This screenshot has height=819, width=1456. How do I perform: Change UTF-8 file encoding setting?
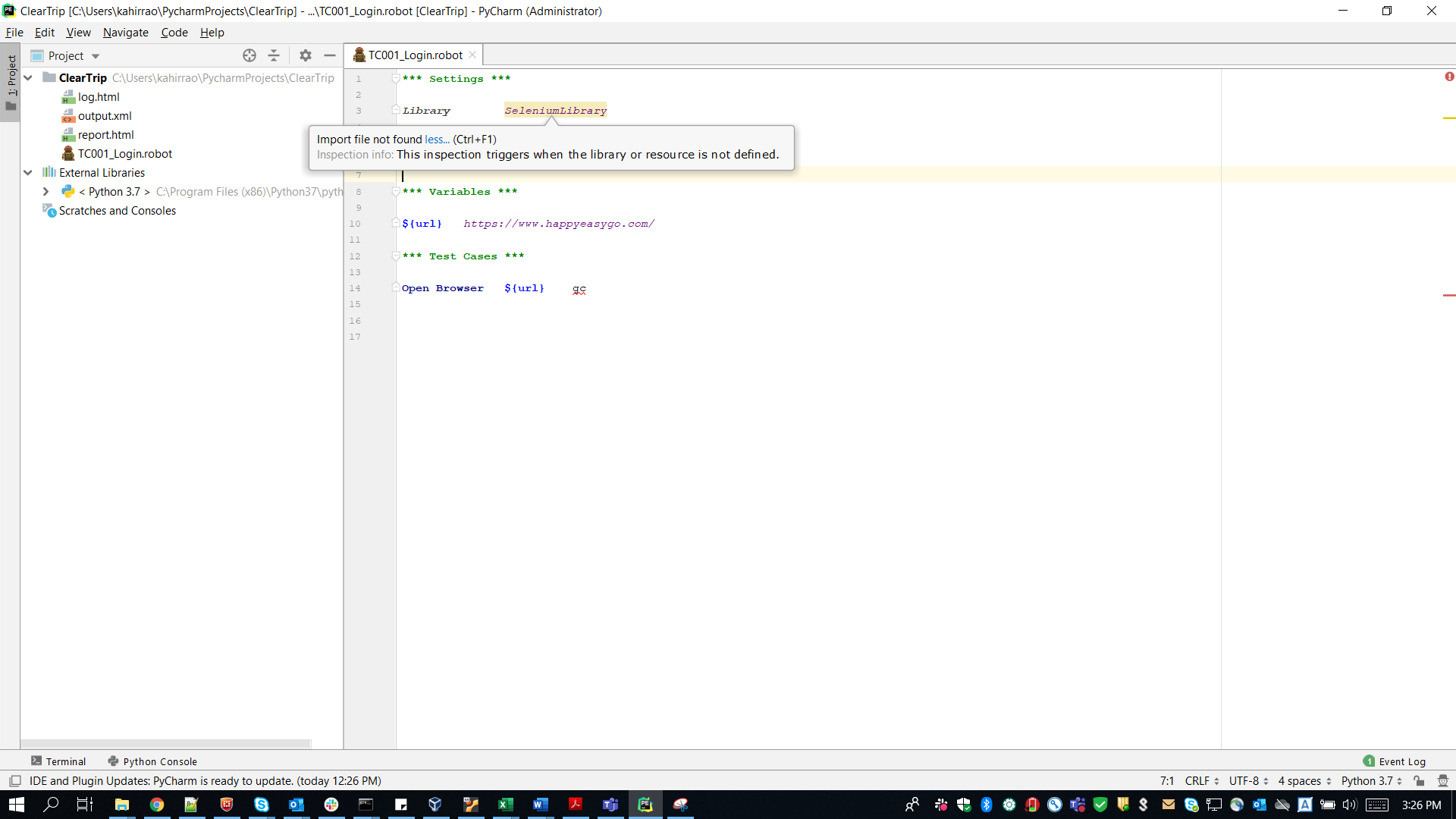click(1248, 781)
